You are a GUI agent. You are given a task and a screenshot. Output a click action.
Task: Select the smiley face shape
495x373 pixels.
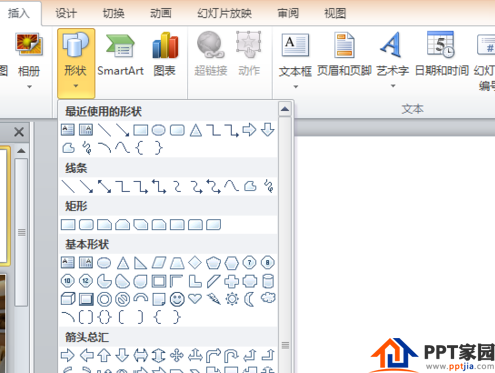177,299
